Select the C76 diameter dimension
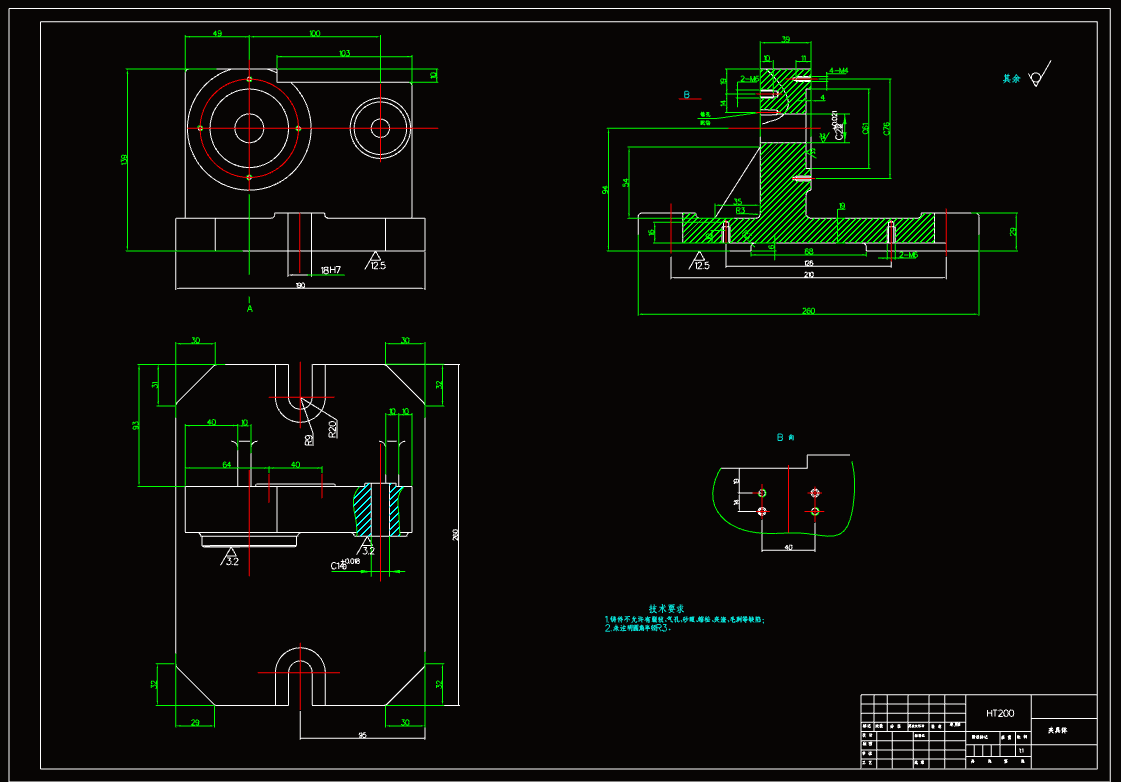This screenshot has width=1121, height=782. click(887, 129)
